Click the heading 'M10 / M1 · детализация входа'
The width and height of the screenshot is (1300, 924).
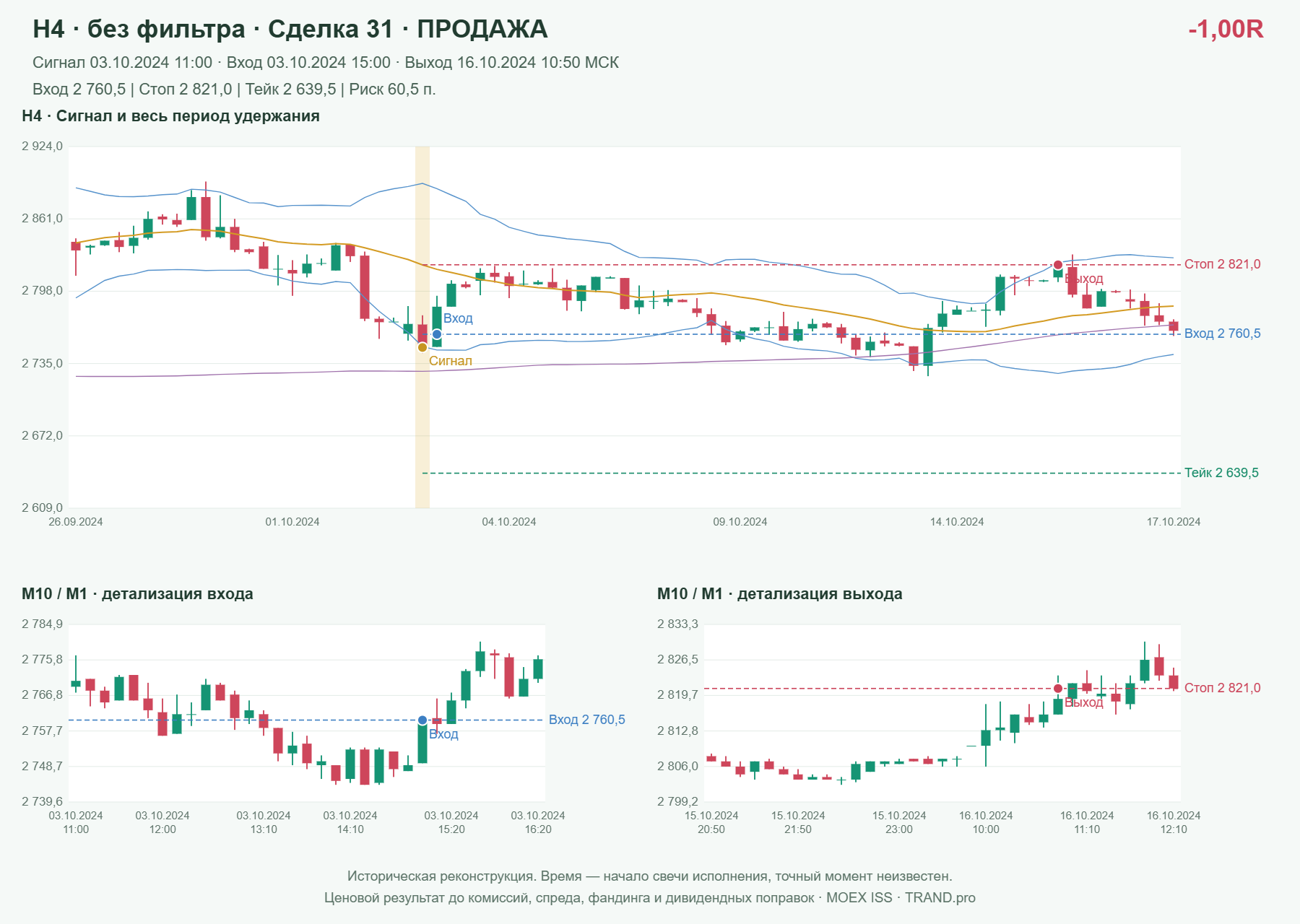137,594
